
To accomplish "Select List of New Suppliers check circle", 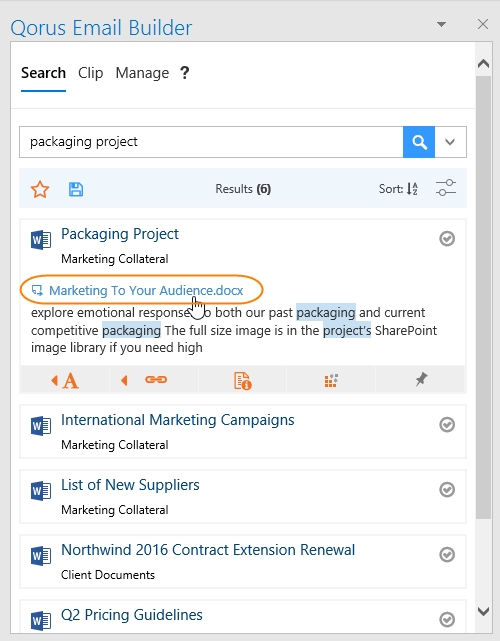I will click(447, 489).
